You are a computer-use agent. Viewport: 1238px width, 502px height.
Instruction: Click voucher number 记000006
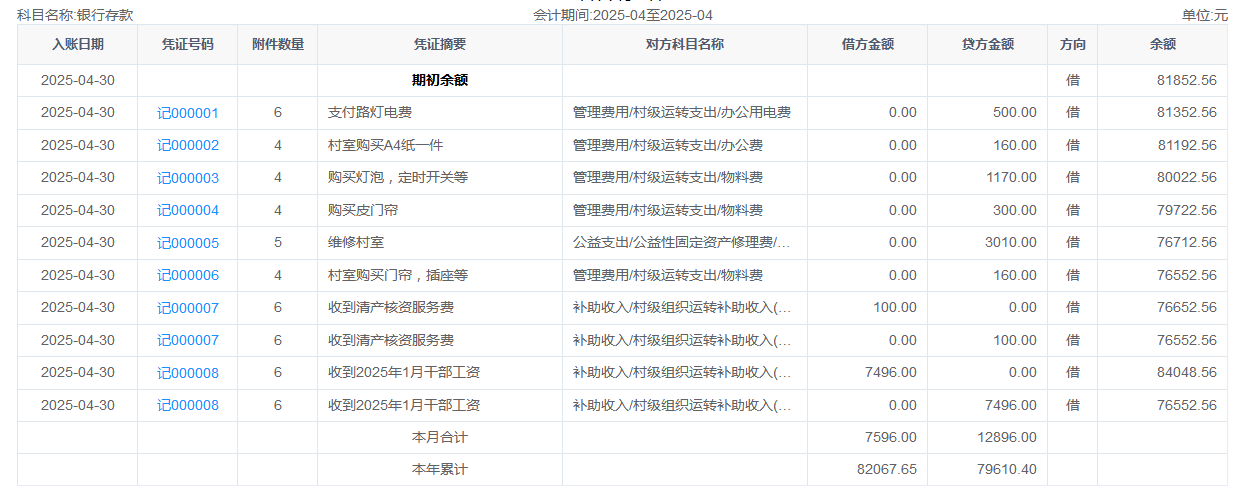pyautogui.click(x=187, y=276)
